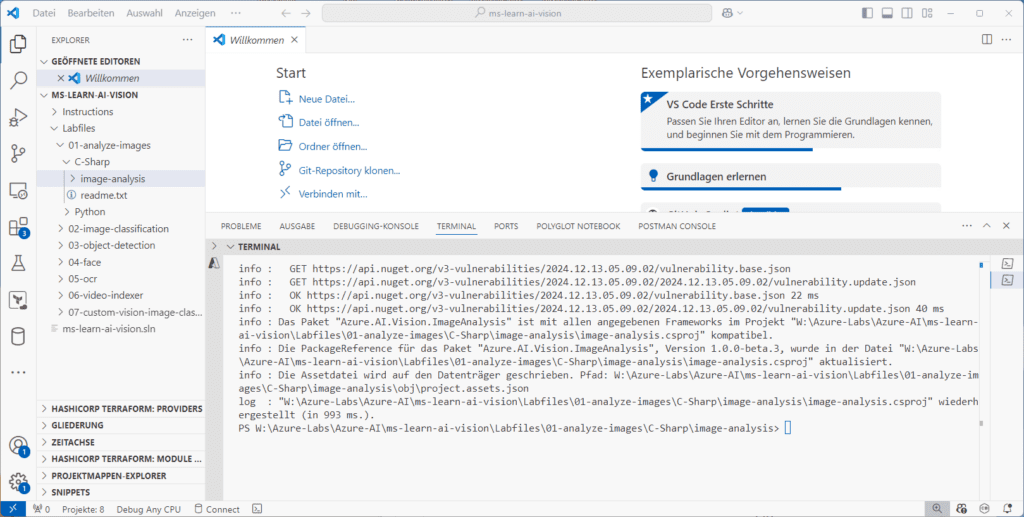The height and width of the screenshot is (517, 1024).
Task: Click the ms-learn-ai-vision search box
Action: click(517, 13)
